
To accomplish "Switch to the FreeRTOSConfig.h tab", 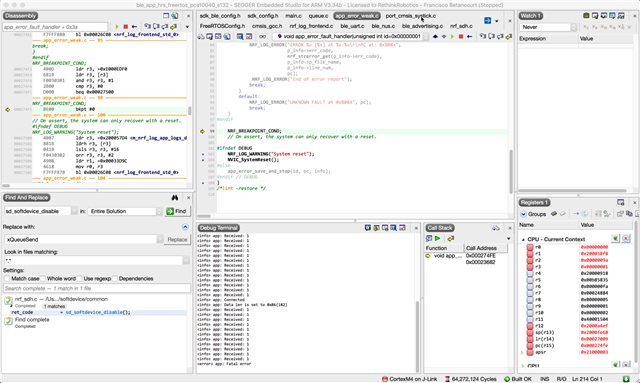I will [222, 26].
